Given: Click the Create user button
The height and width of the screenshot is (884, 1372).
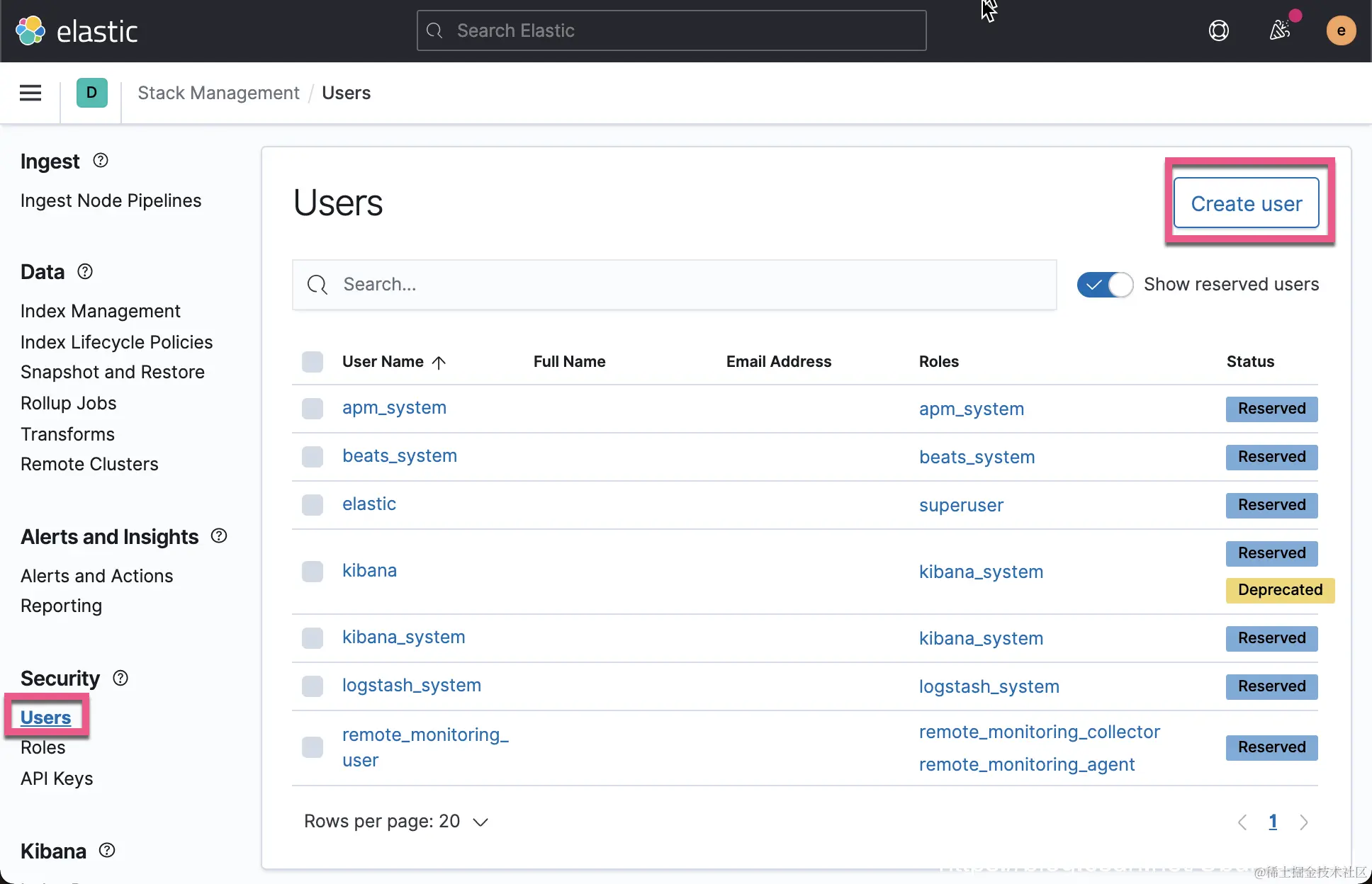Looking at the screenshot, I should (x=1246, y=203).
